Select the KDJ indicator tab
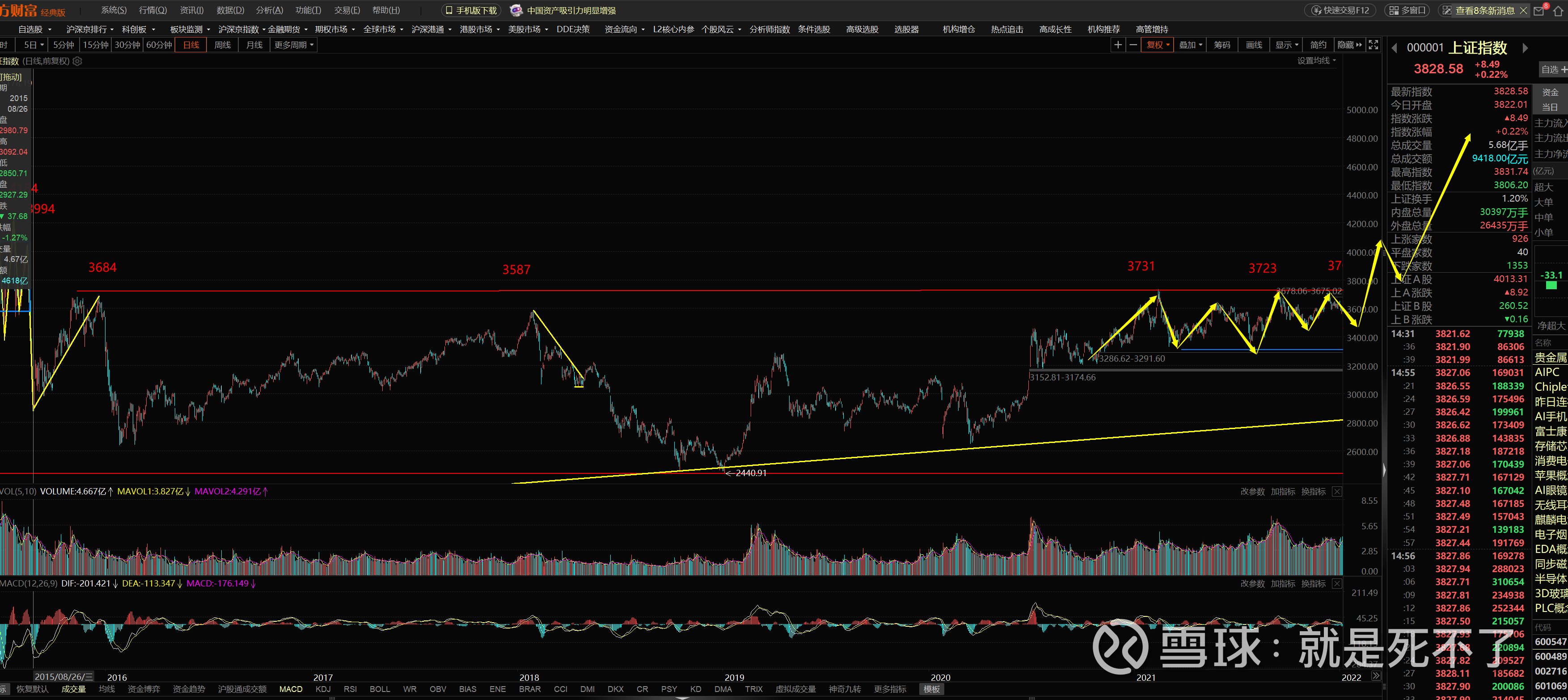This screenshot has width=1568, height=700. pyautogui.click(x=323, y=689)
